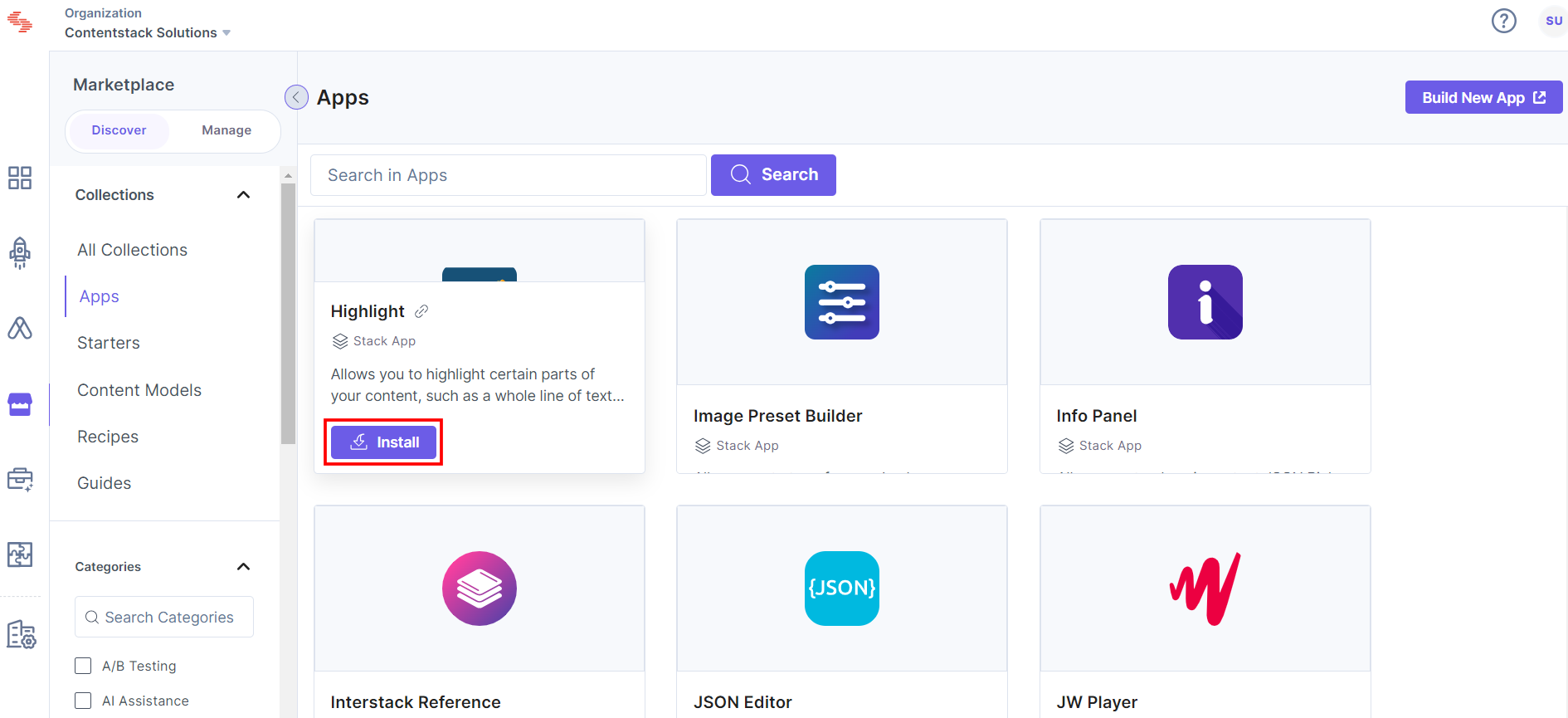1568x718 pixels.
Task: Click the Info Panel app icon
Action: tap(1205, 302)
